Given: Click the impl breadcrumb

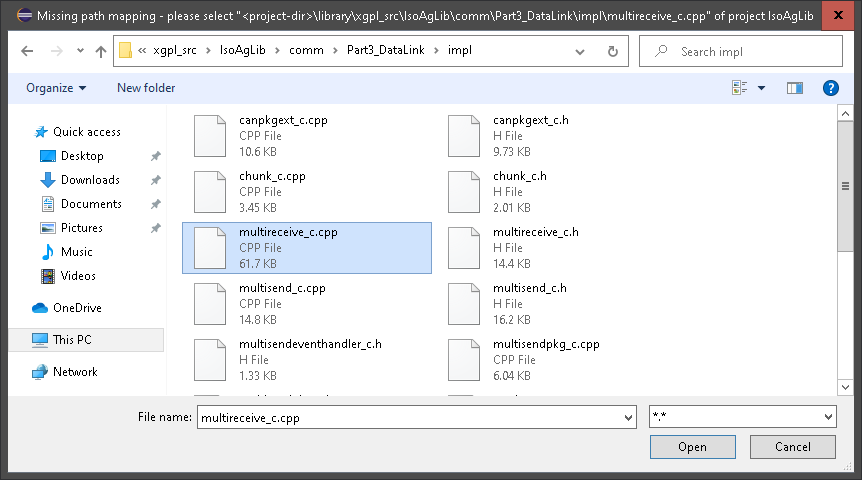Looking at the screenshot, I should pos(460,51).
